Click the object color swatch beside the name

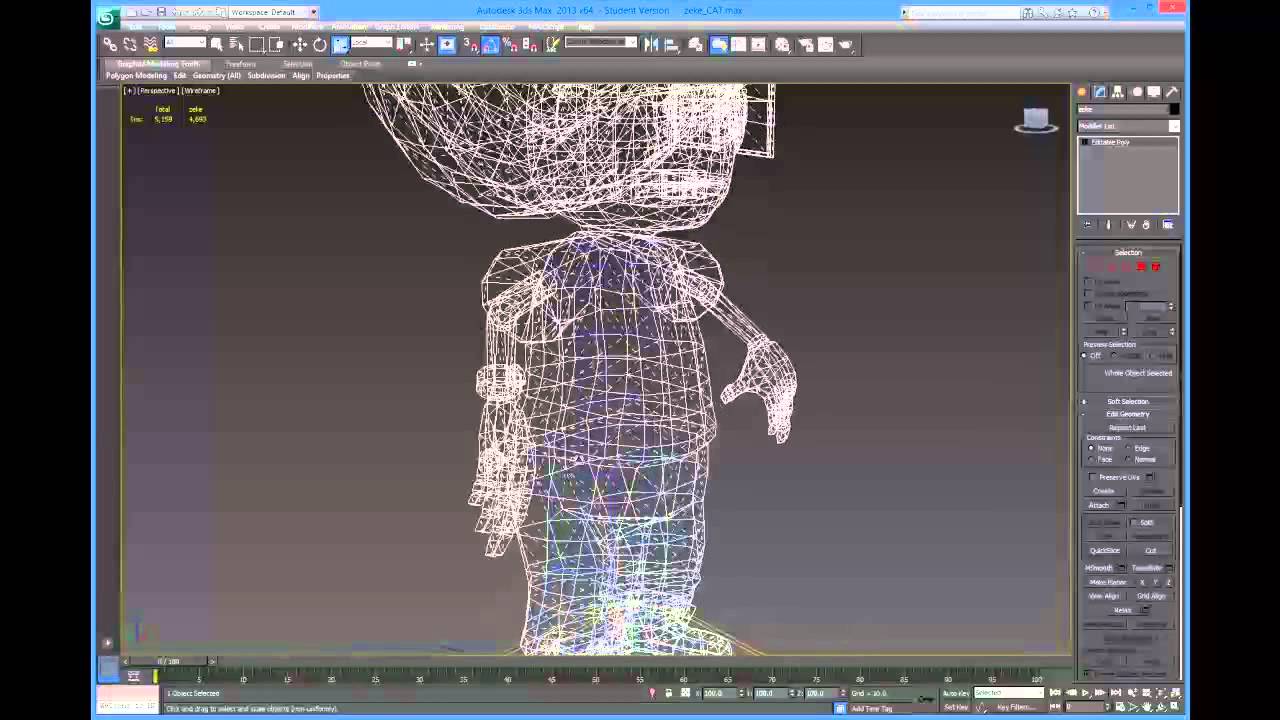[x=1174, y=109]
